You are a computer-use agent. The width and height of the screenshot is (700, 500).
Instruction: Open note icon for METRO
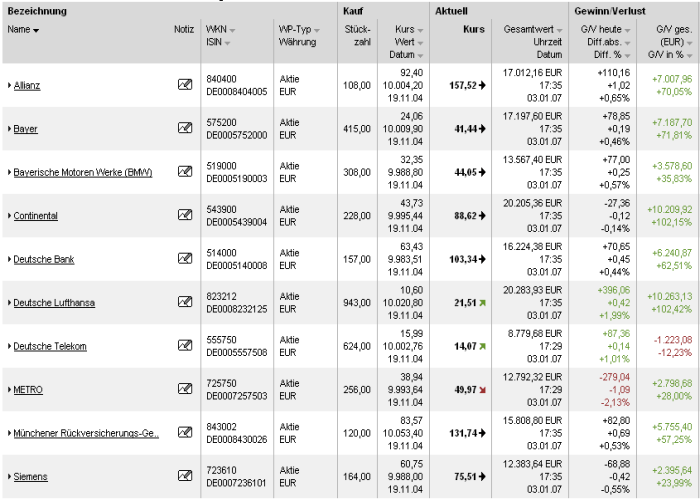click(184, 389)
